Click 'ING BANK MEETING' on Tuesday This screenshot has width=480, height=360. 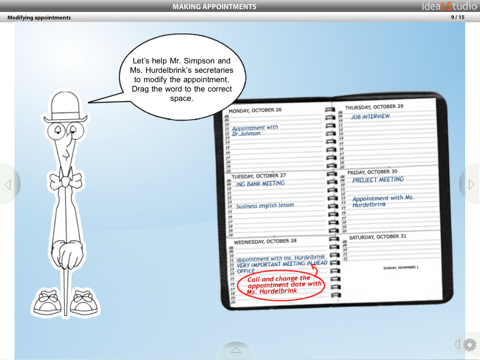[260, 183]
